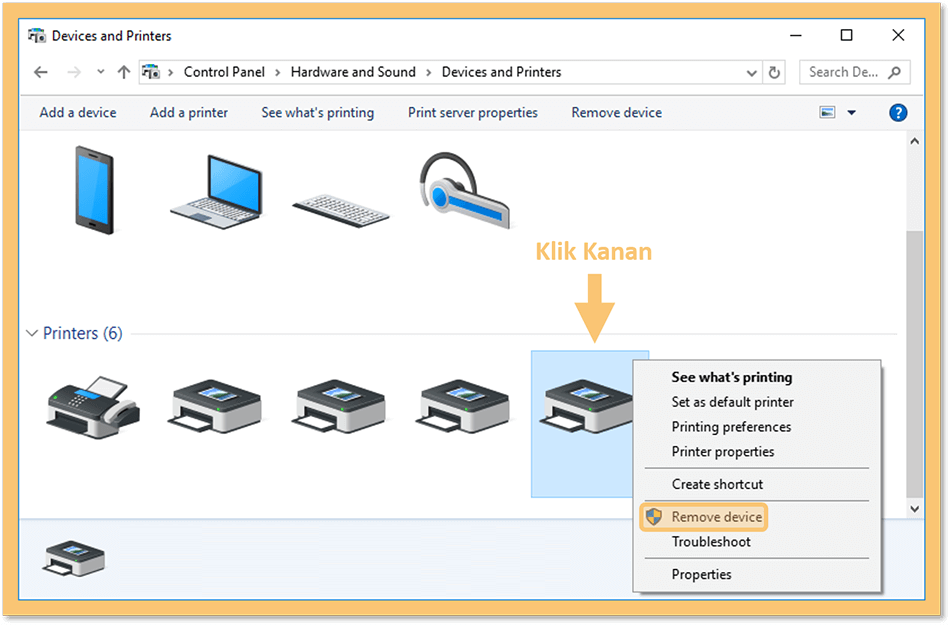Select the keyboard device icon
The height and width of the screenshot is (625, 950).
[340, 210]
